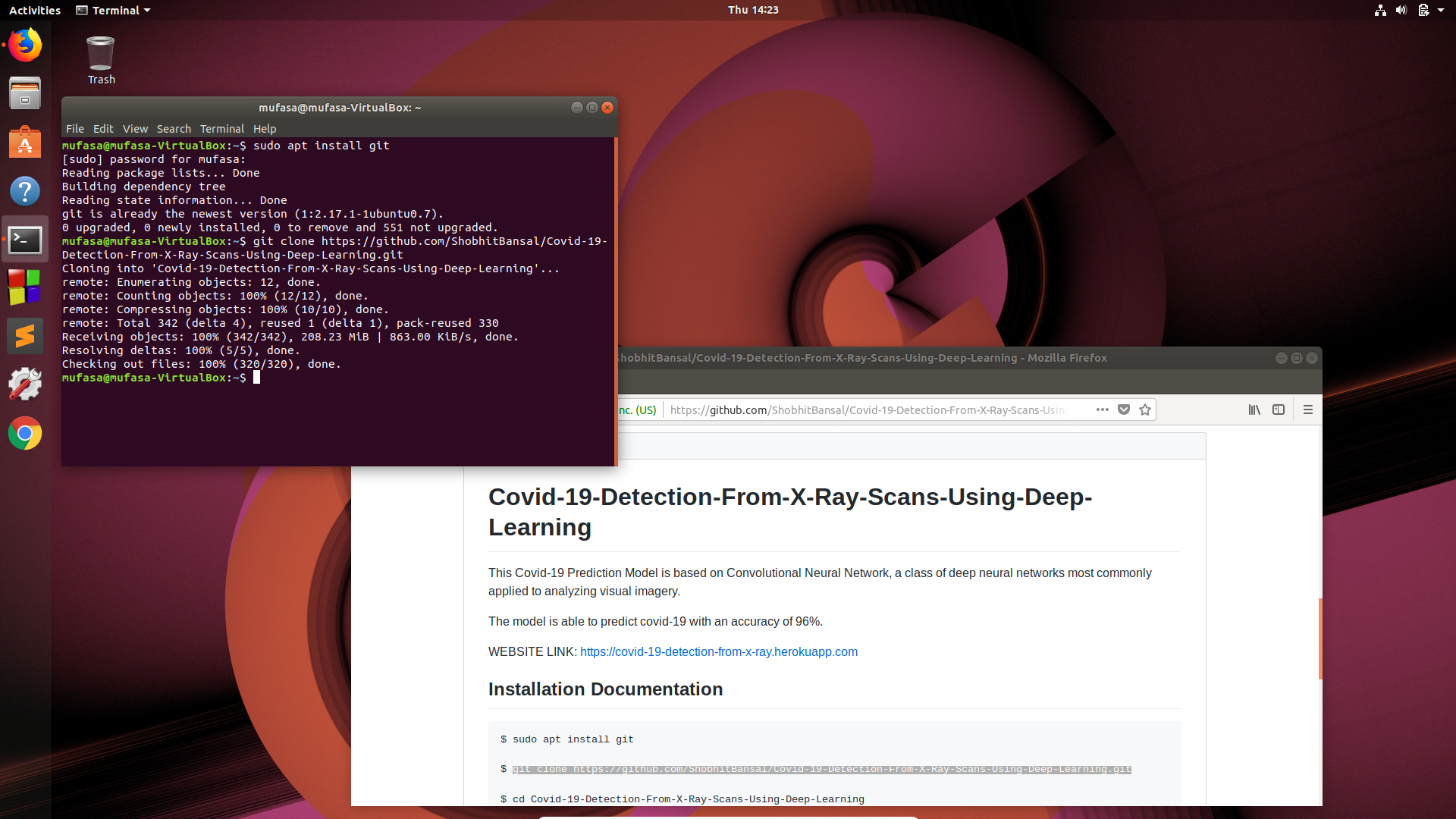The image size is (1456, 819).
Task: Open Firefox library icon
Action: [x=1254, y=409]
